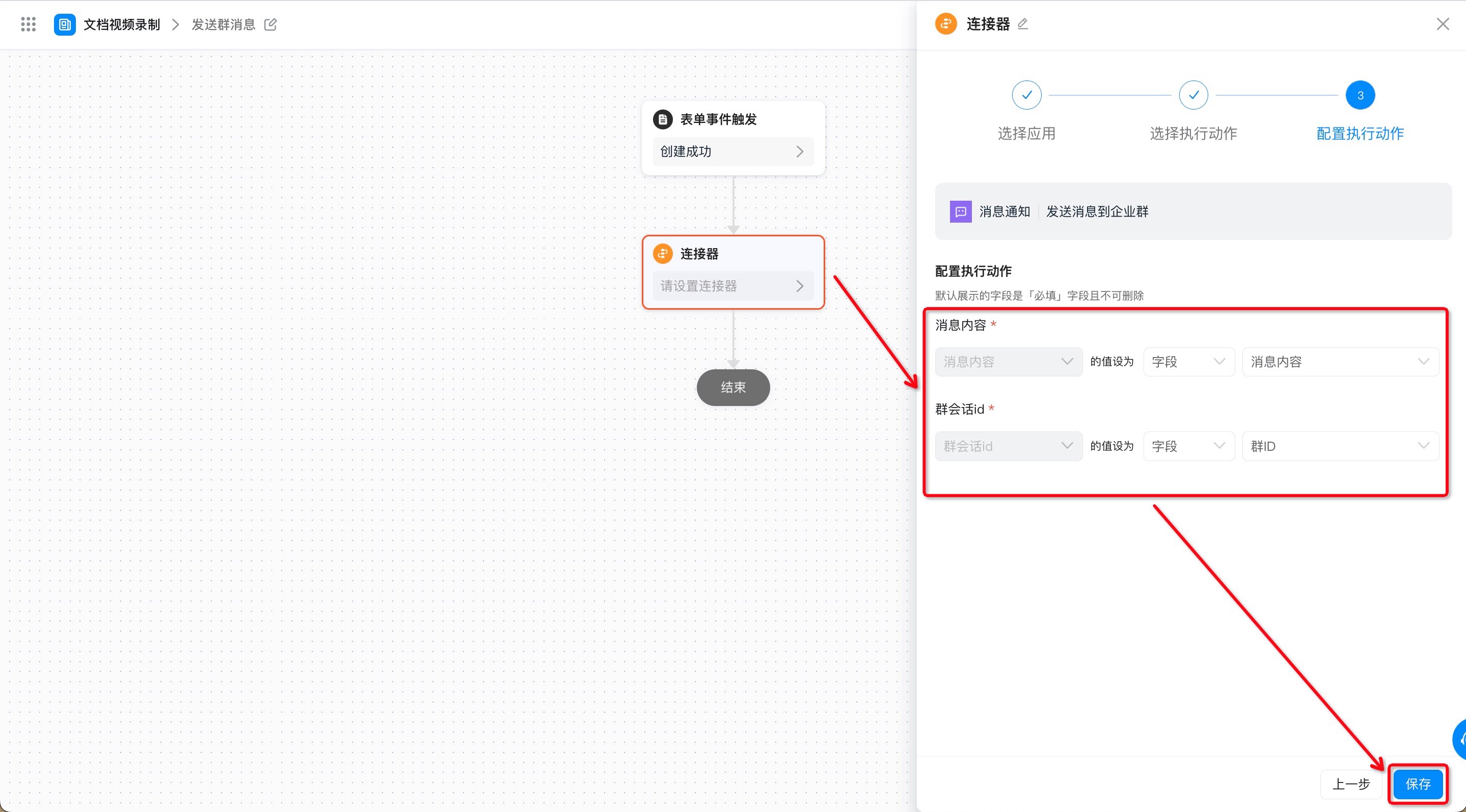Screen dimensions: 1466x812
Task: Expand the 请设置连接器 setting row
Action: (733, 286)
